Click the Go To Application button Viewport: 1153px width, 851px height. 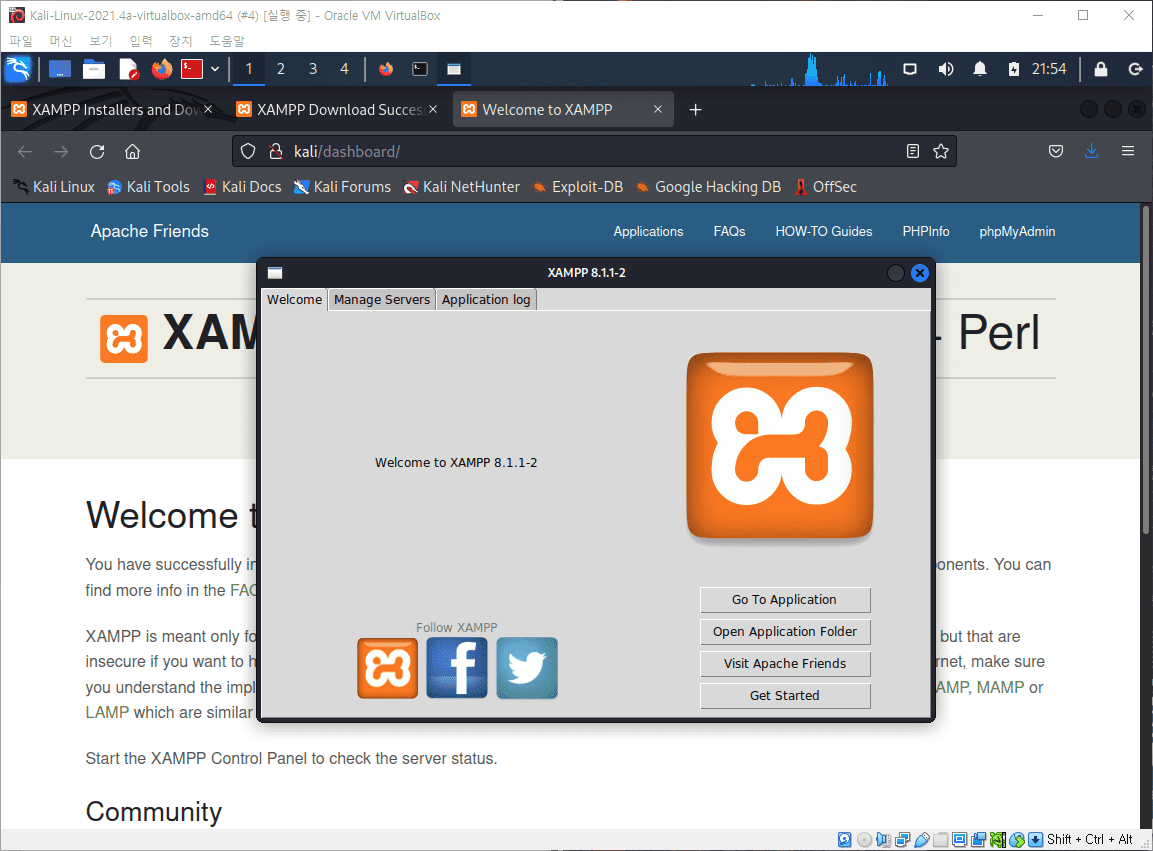[x=785, y=600]
